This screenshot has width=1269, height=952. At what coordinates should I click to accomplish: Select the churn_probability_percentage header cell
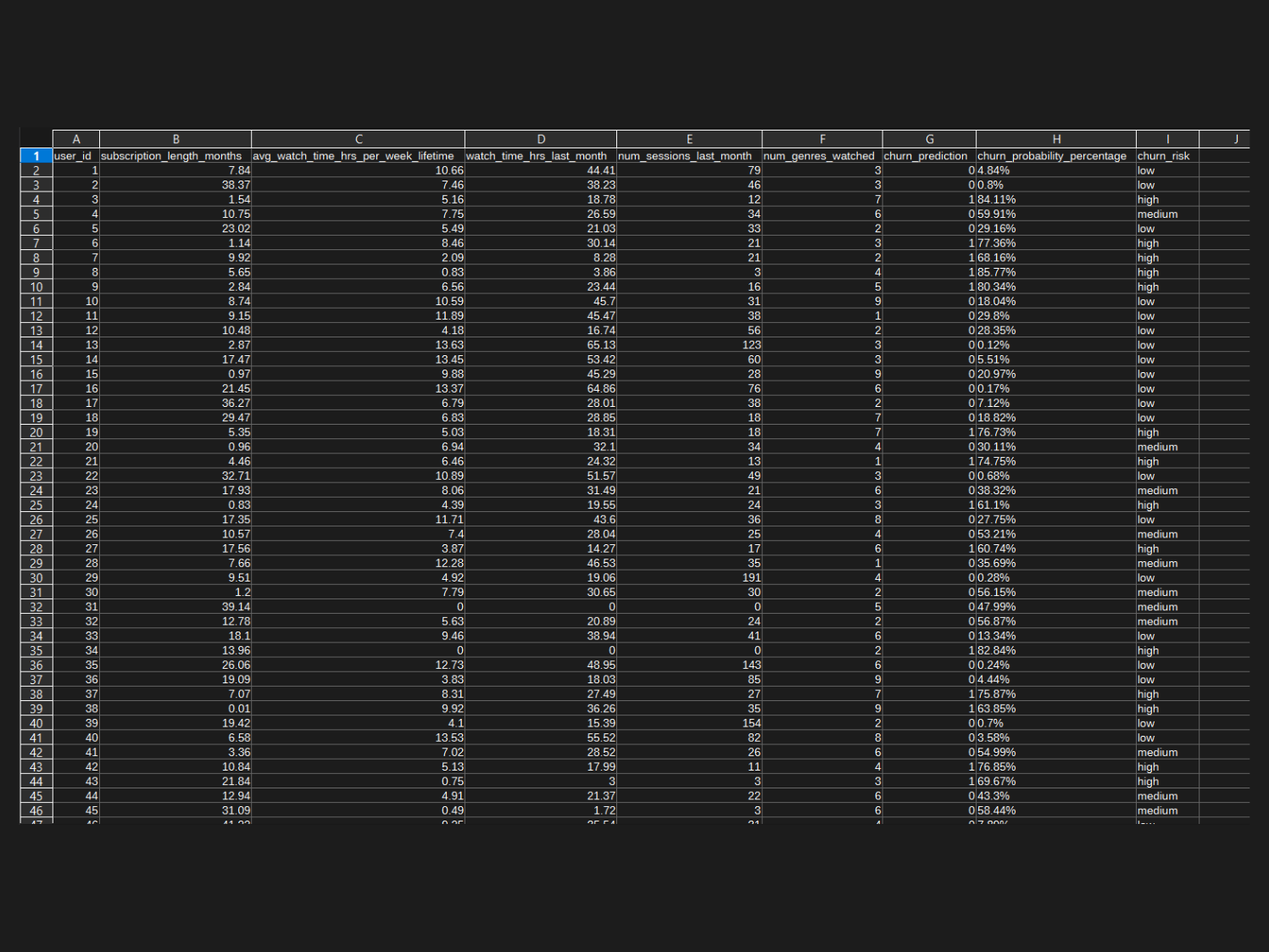pos(1055,156)
